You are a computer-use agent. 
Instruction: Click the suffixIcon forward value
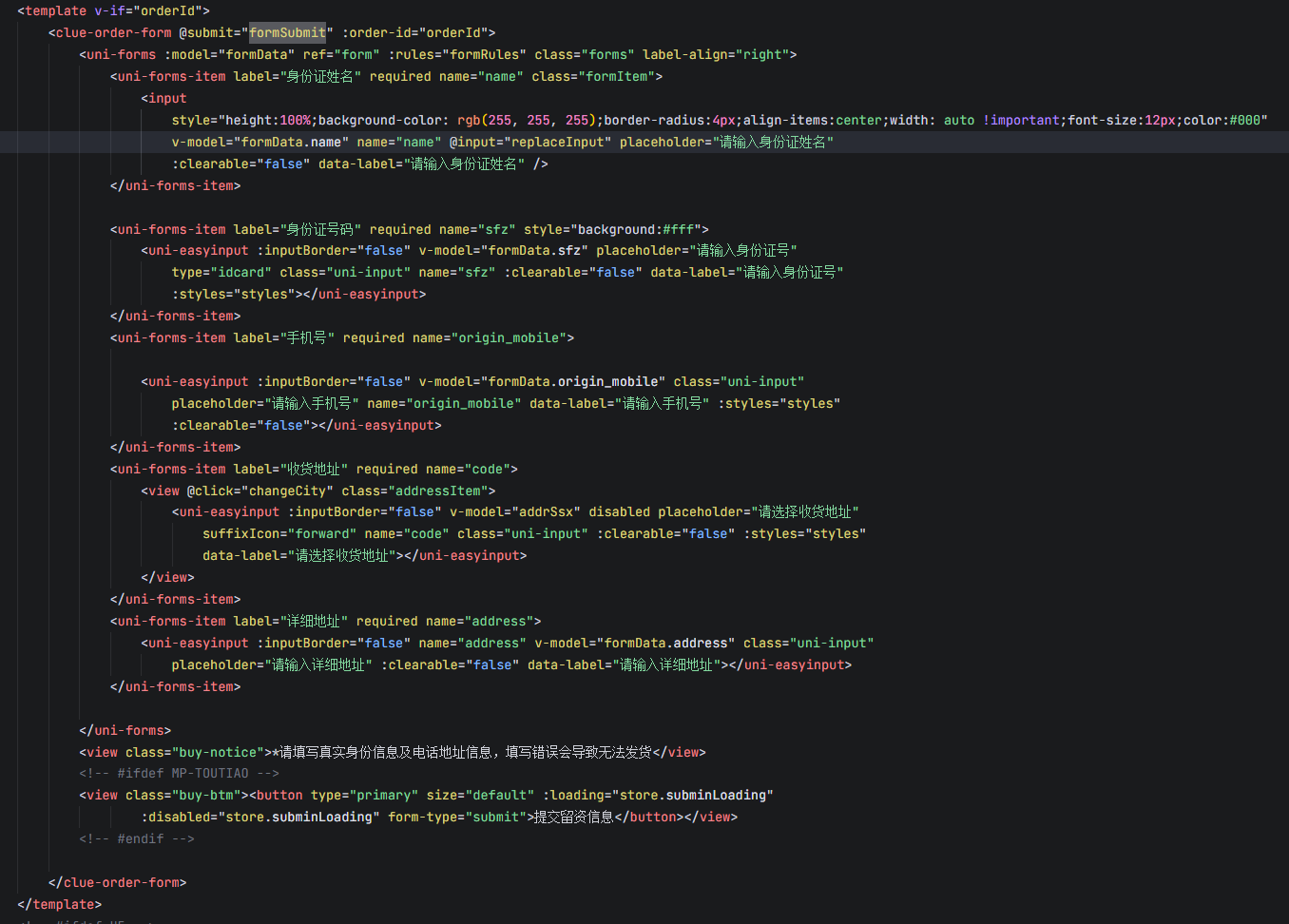point(322,533)
